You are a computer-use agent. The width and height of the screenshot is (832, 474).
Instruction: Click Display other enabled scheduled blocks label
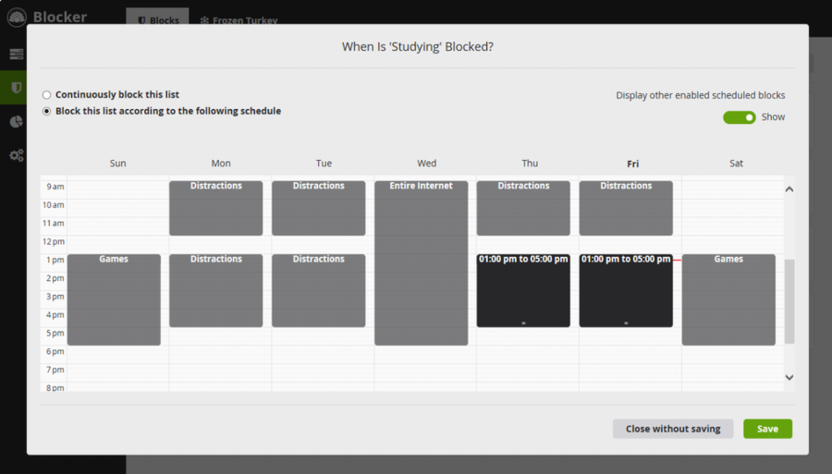(700, 96)
